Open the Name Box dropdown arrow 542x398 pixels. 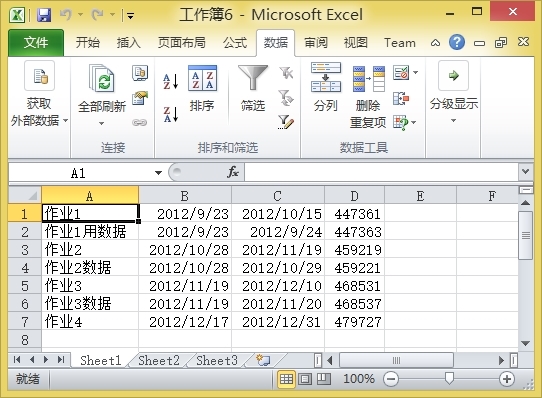(158, 173)
